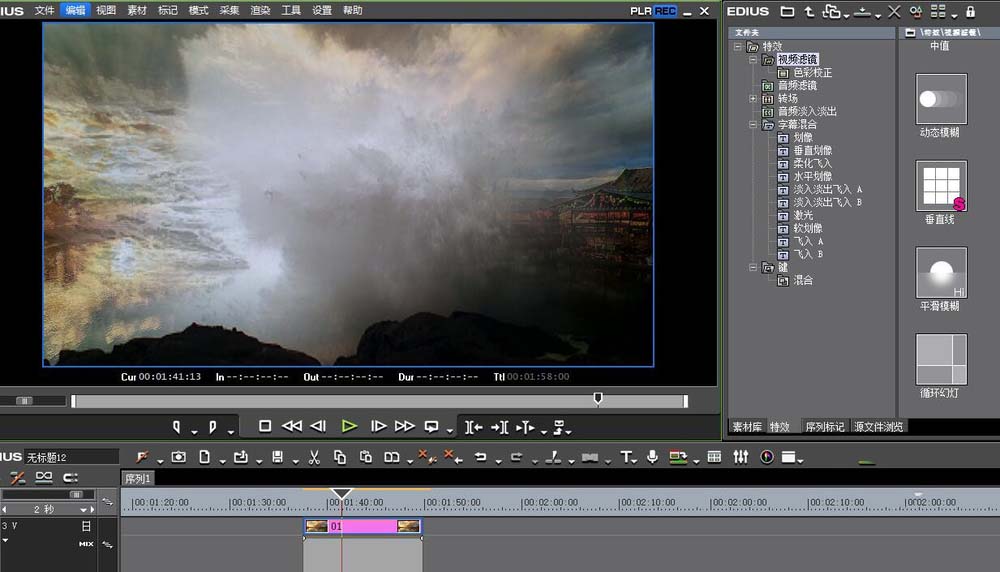Screen dimensions: 1000x572
Task: Switch to the 源文件浏览 tab
Action: pos(878,427)
